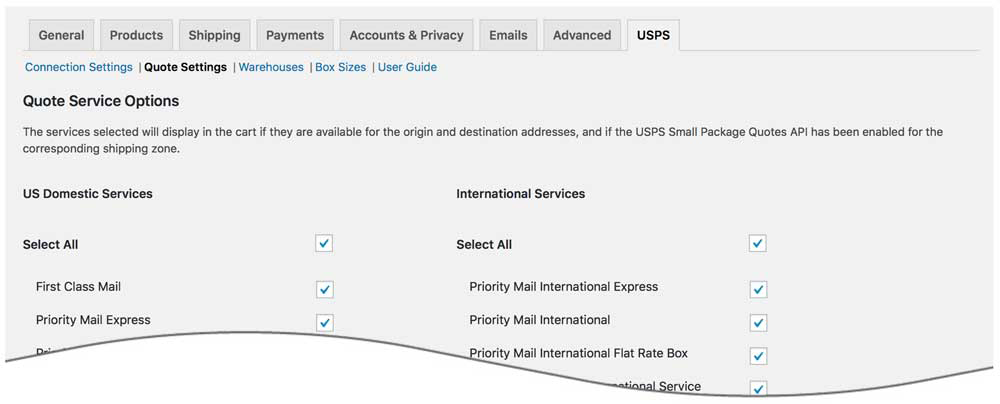Viewport: 1000px width, 404px height.
Task: Go to the Warehouses section
Action: pyautogui.click(x=271, y=67)
